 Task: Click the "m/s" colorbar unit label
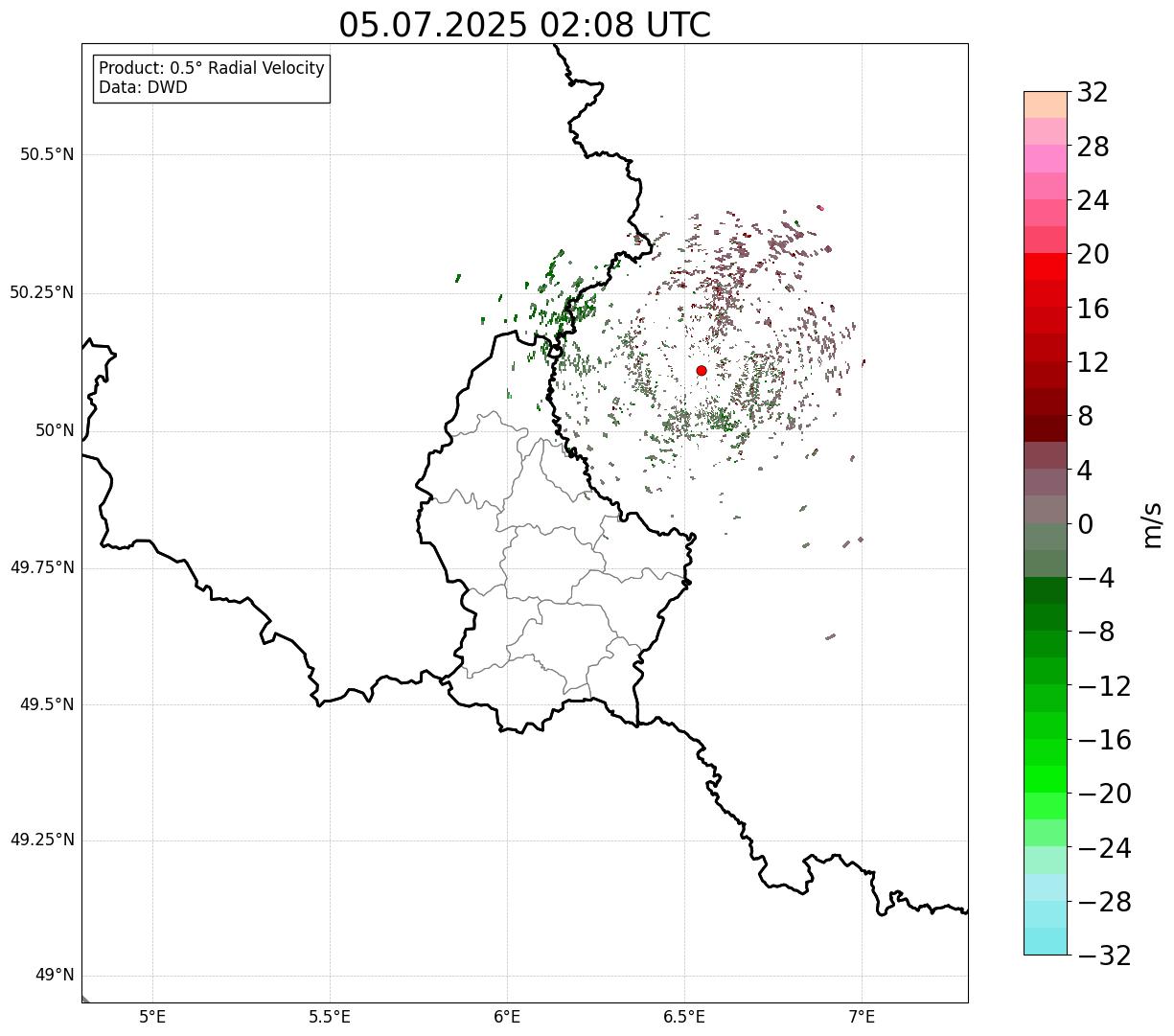point(1152,524)
